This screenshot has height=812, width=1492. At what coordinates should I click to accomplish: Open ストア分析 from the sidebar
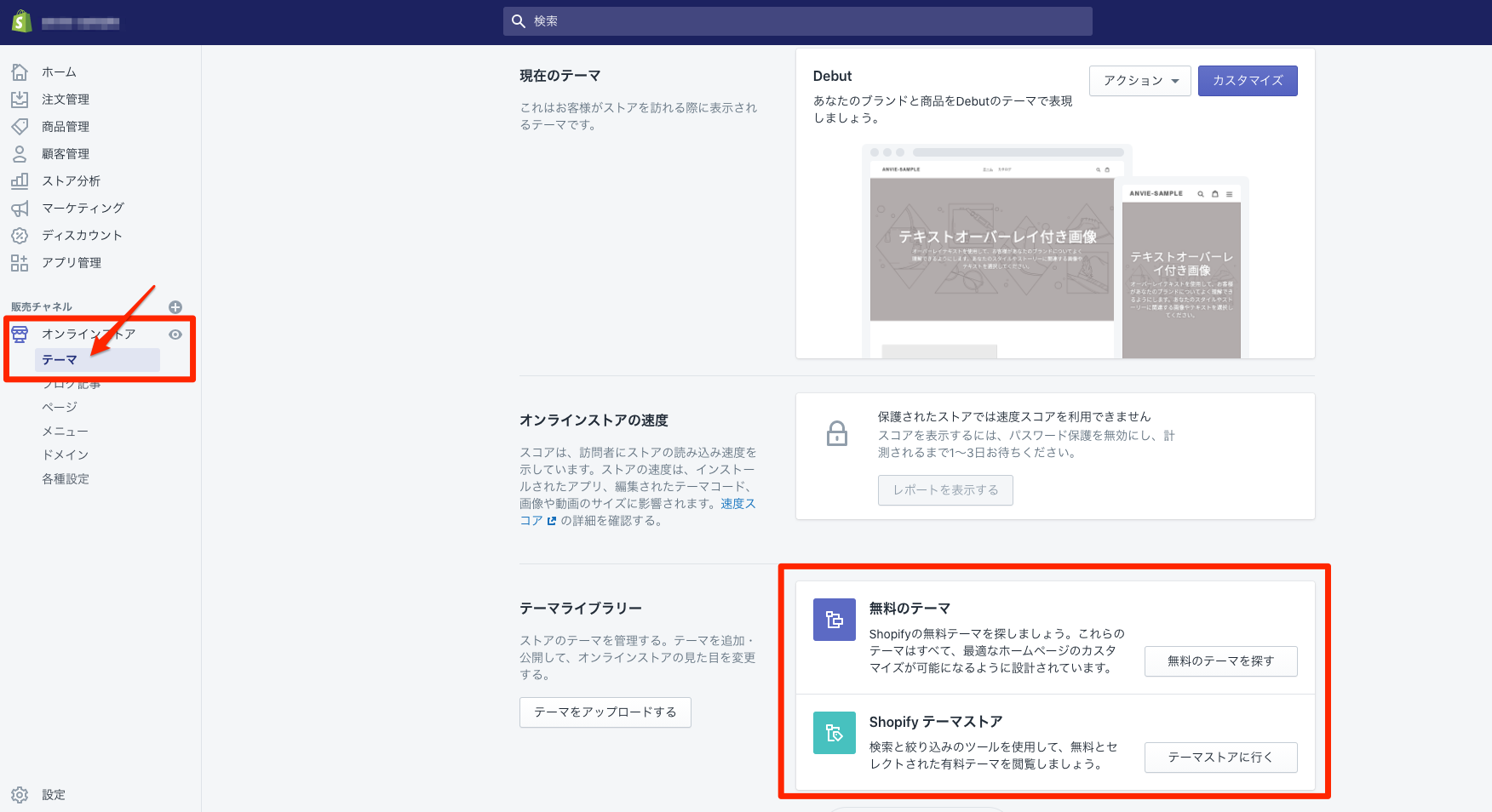(x=67, y=180)
